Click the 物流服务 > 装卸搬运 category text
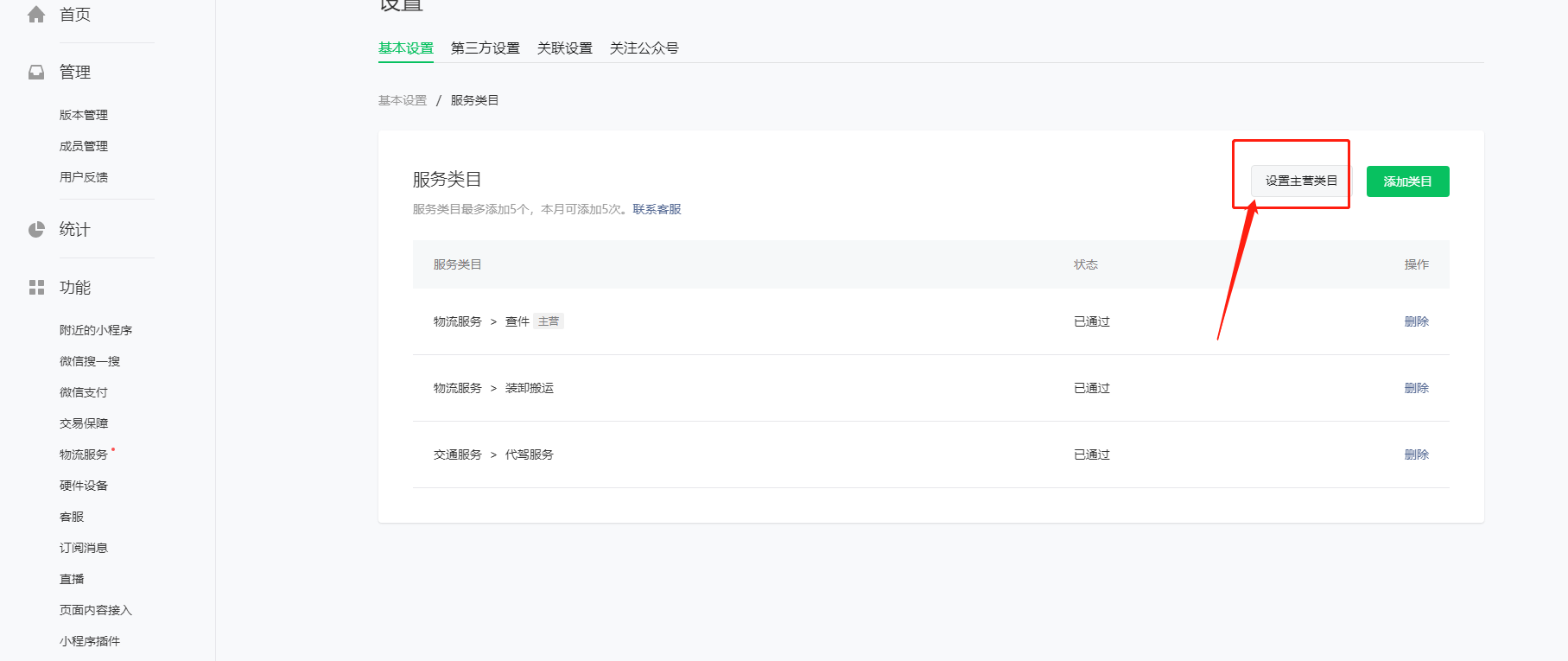 (493, 388)
